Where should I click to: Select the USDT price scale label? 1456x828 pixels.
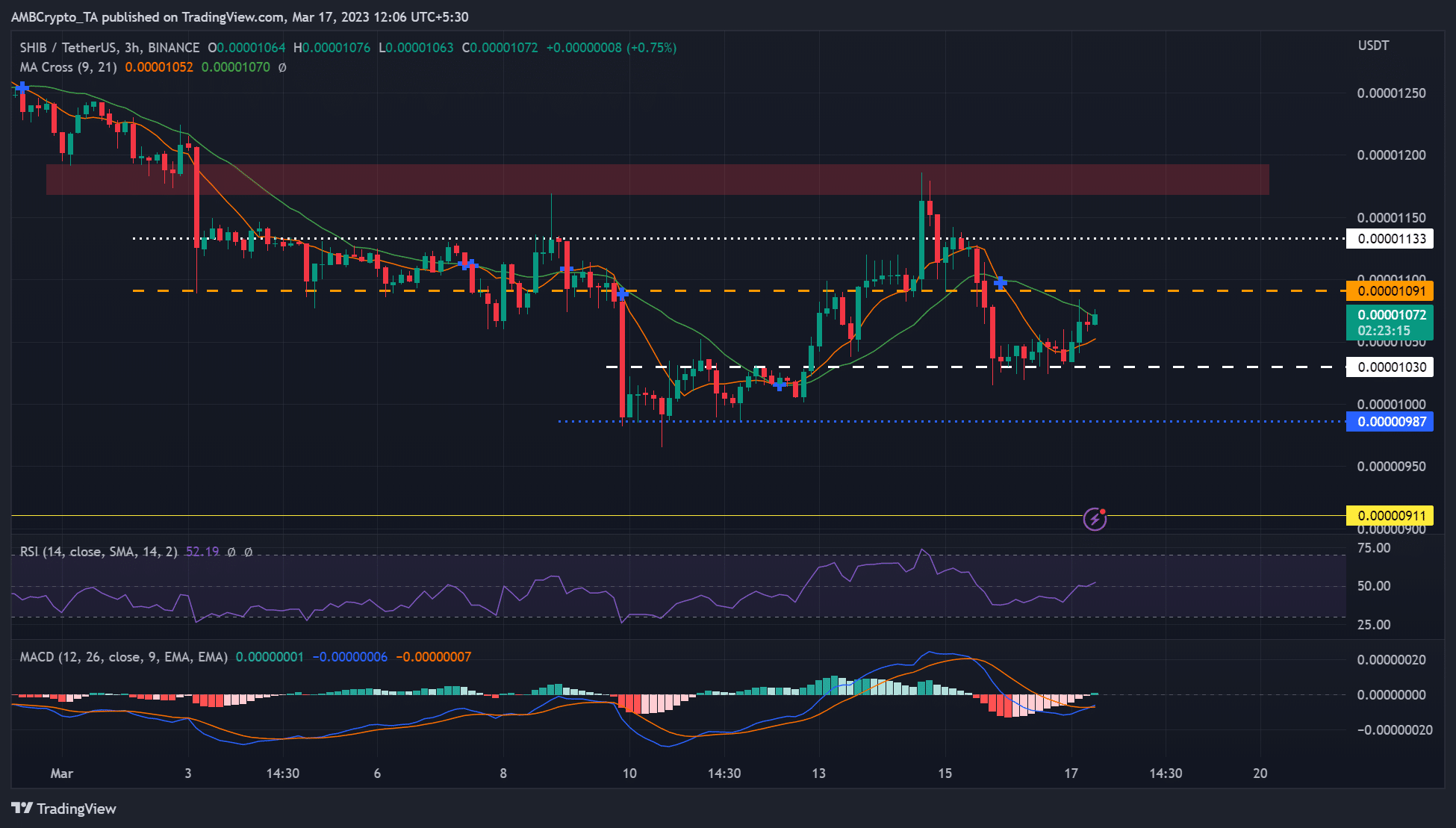[1372, 45]
